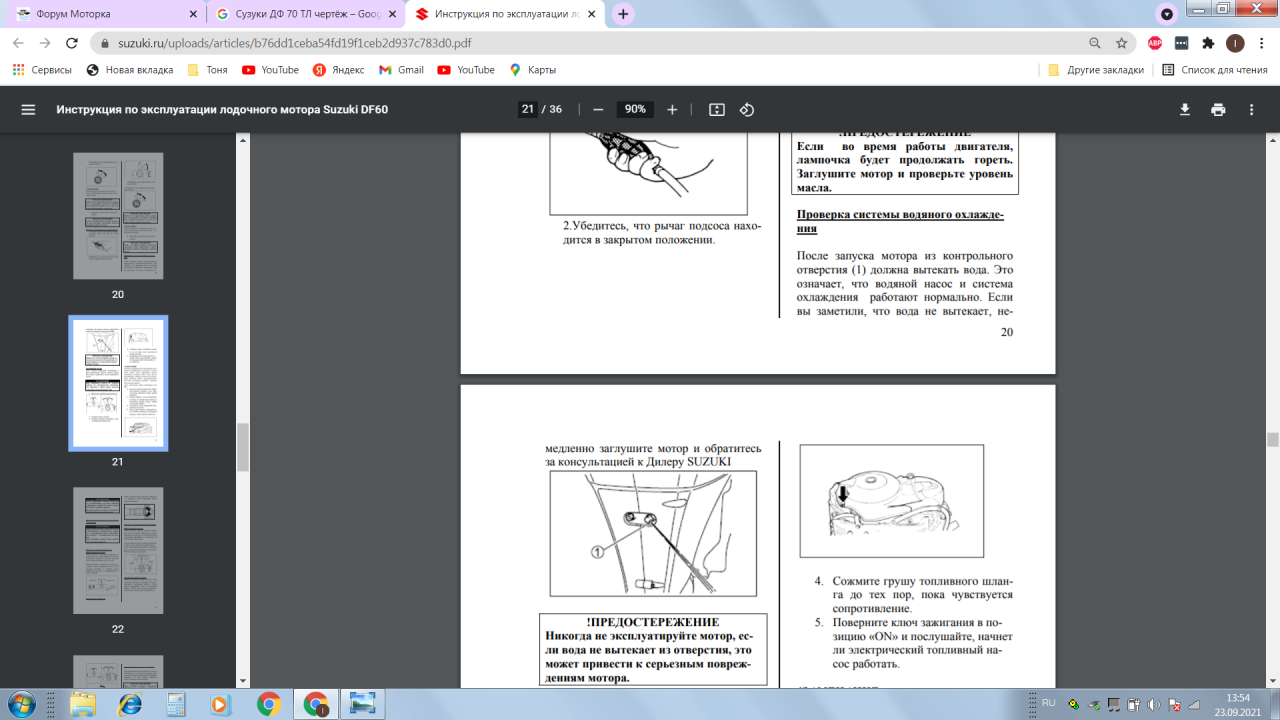Screen dimensions: 1280x720
Task: Open the Тоня bookmark folder
Action: click(x=208, y=70)
